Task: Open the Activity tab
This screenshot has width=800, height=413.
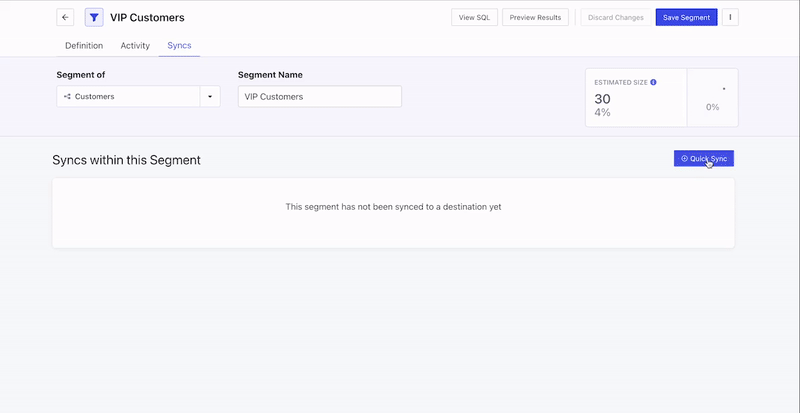Action: 135,46
